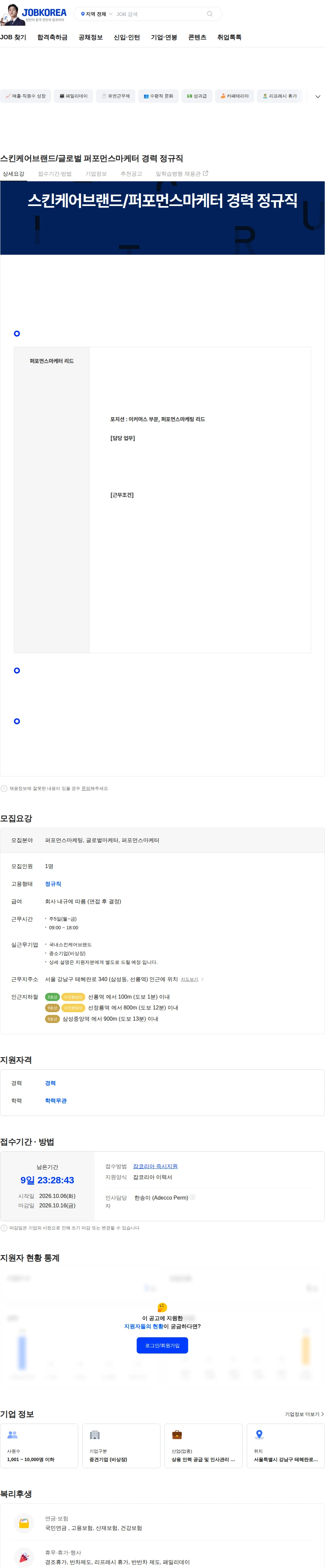Viewport: 325px width, 1568px height.
Task: Open the 공채정보 menu
Action: [x=91, y=37]
